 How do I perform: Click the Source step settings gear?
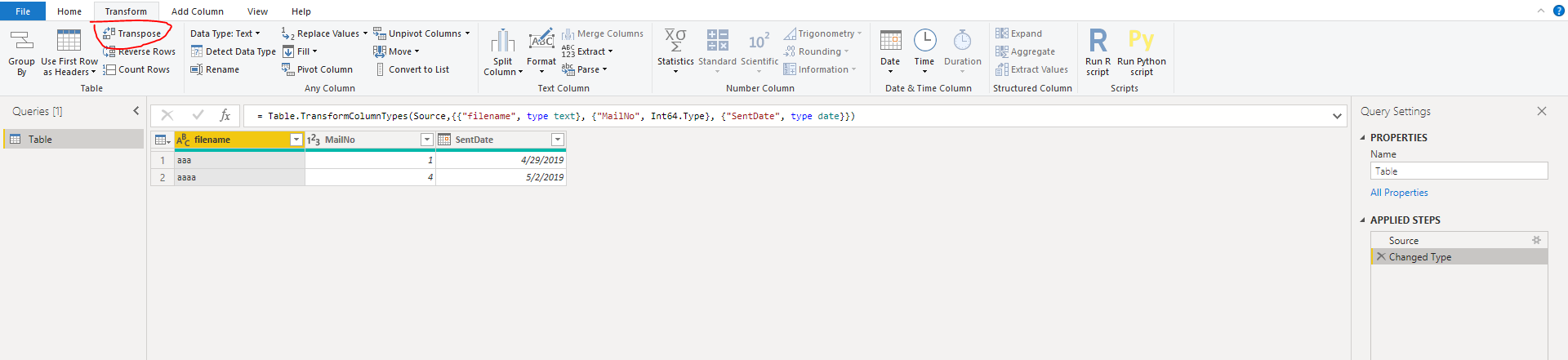coord(1536,240)
